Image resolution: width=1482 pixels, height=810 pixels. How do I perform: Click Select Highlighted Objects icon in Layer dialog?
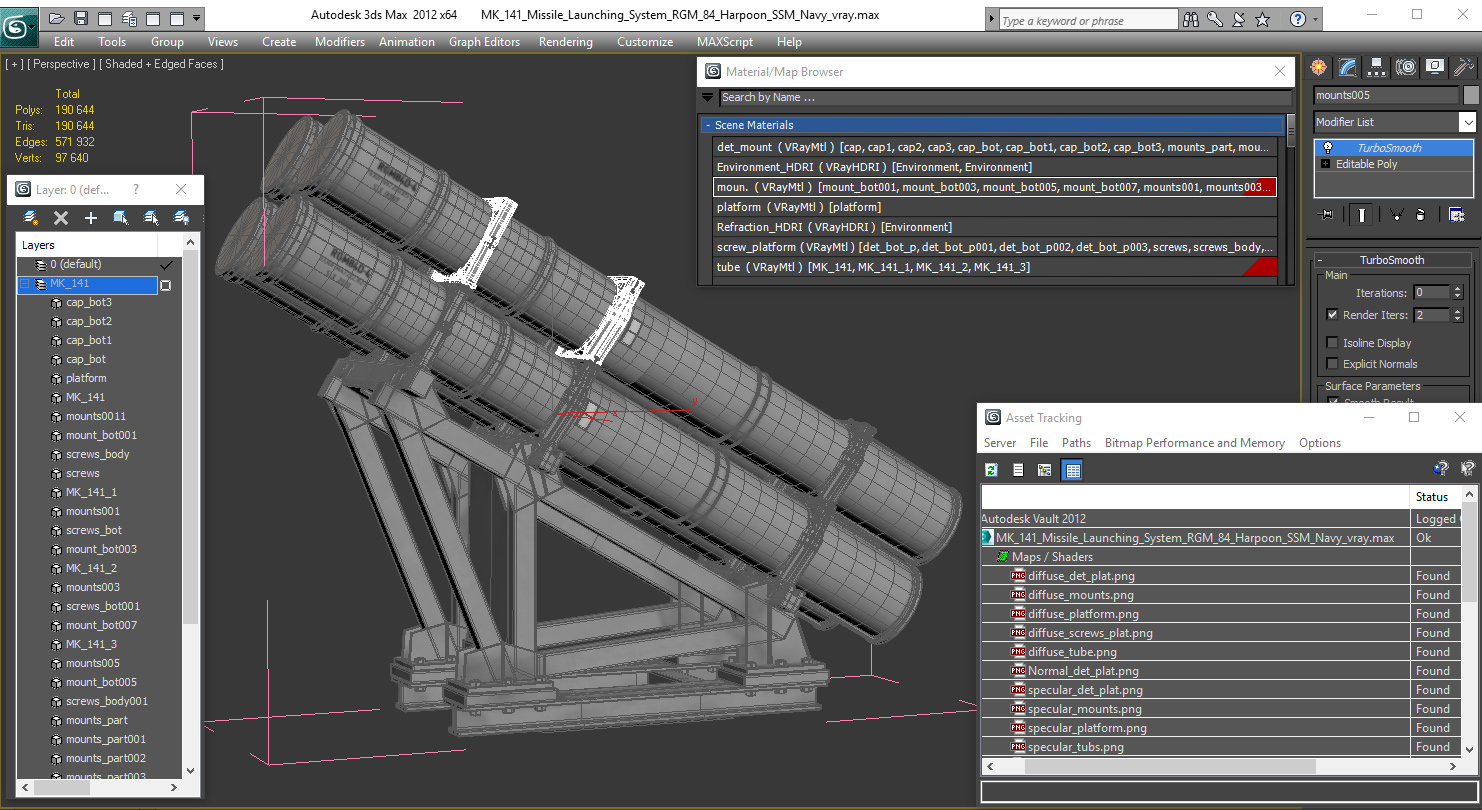click(x=121, y=218)
